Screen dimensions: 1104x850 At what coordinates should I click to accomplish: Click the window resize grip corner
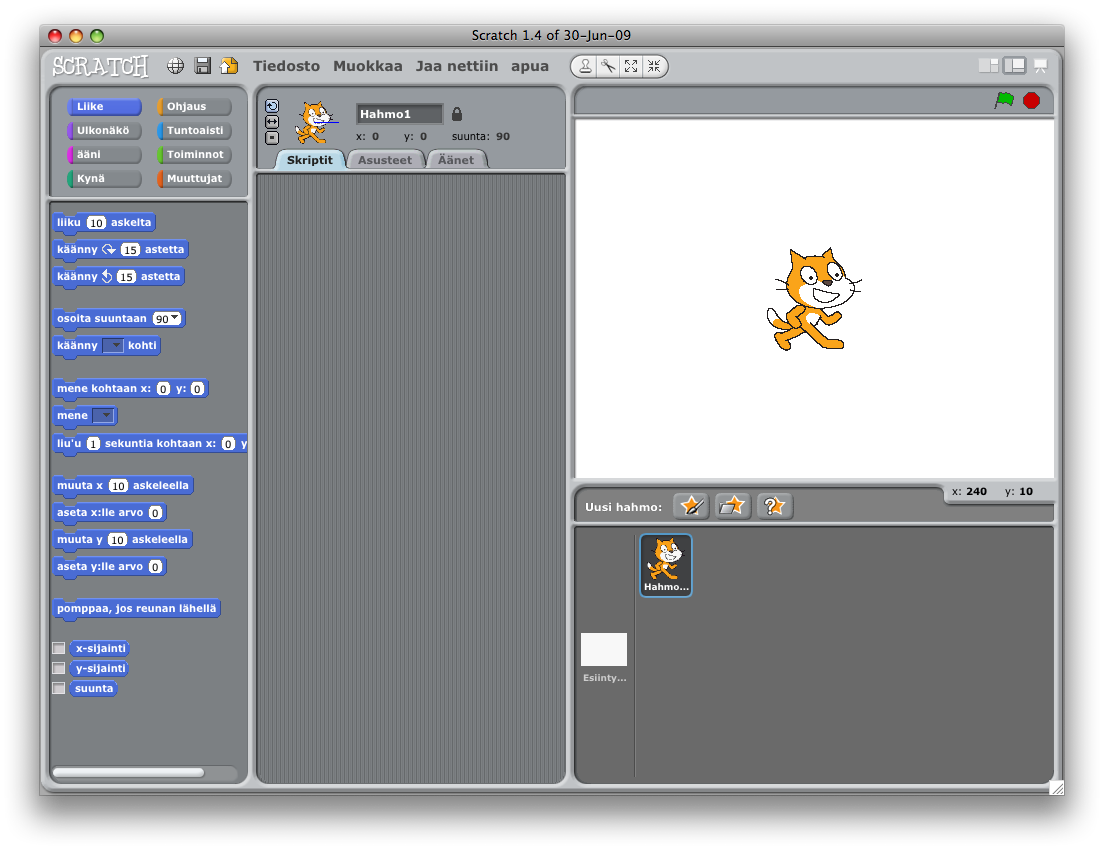coord(1056,787)
